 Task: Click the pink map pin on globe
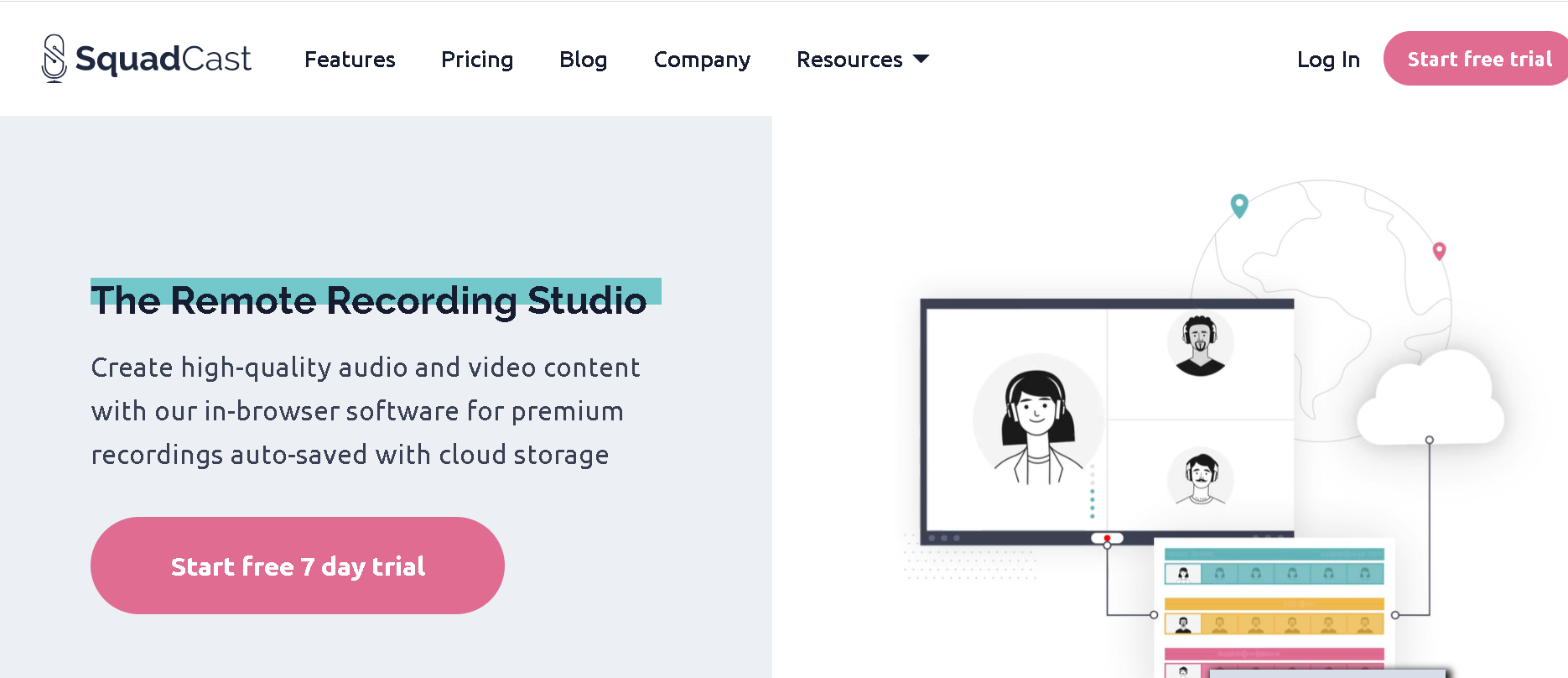1439,251
